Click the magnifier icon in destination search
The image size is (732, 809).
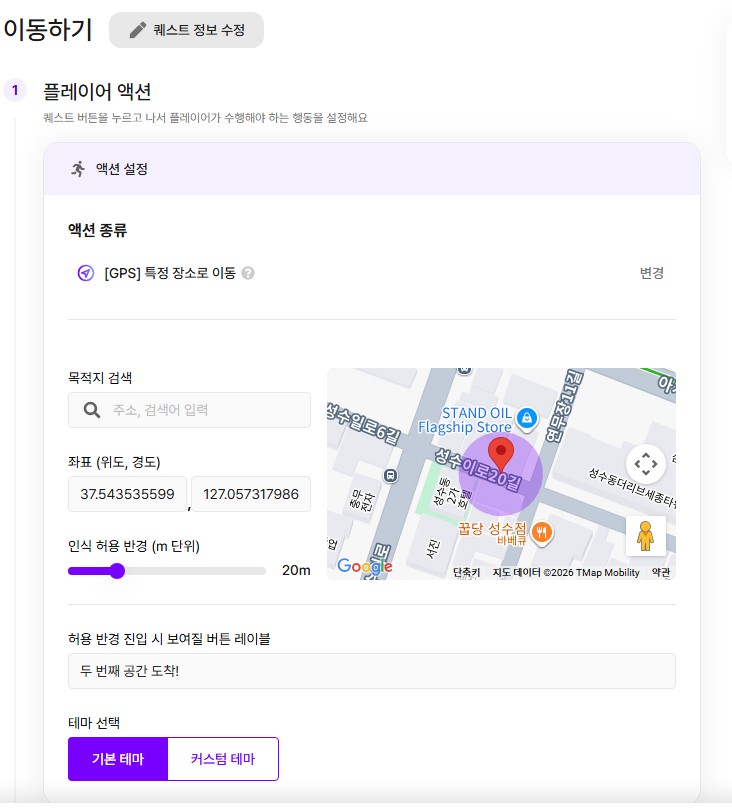click(92, 410)
